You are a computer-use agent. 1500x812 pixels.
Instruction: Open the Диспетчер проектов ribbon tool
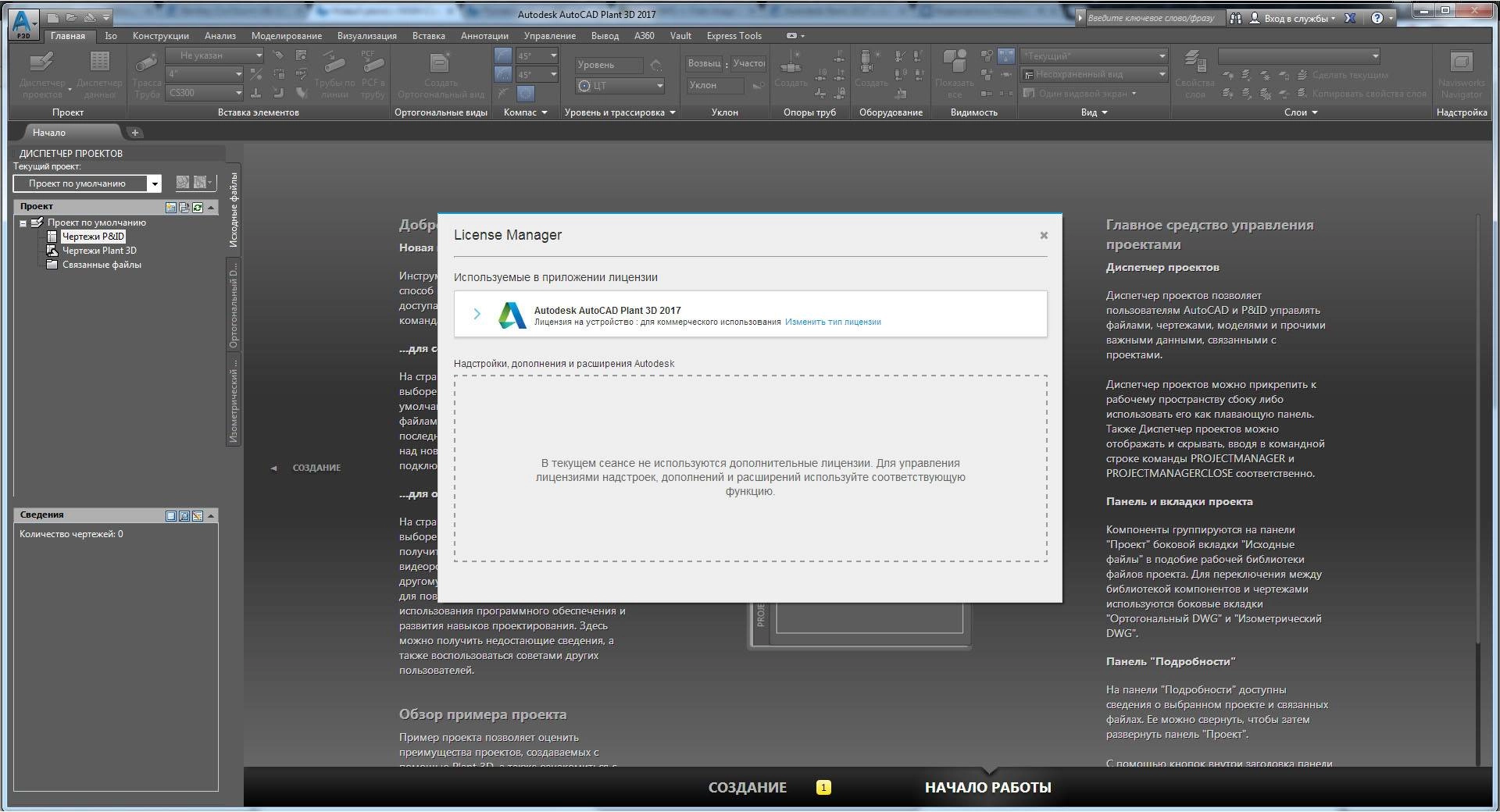tap(42, 75)
